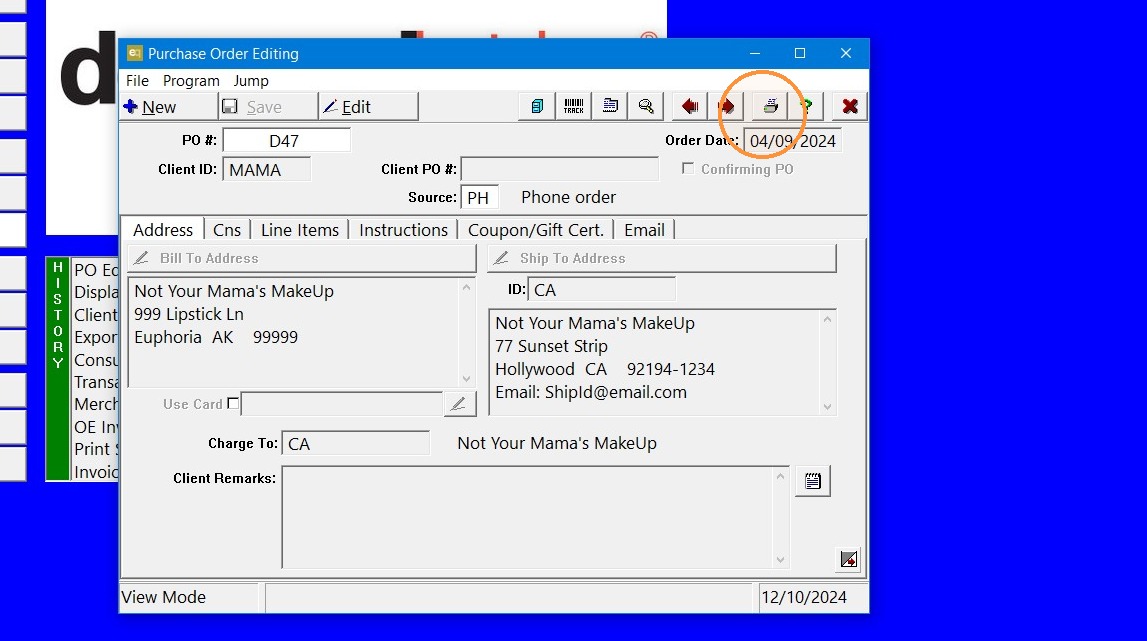Go to next record with right arrow
The height and width of the screenshot is (641, 1147).
click(x=726, y=107)
